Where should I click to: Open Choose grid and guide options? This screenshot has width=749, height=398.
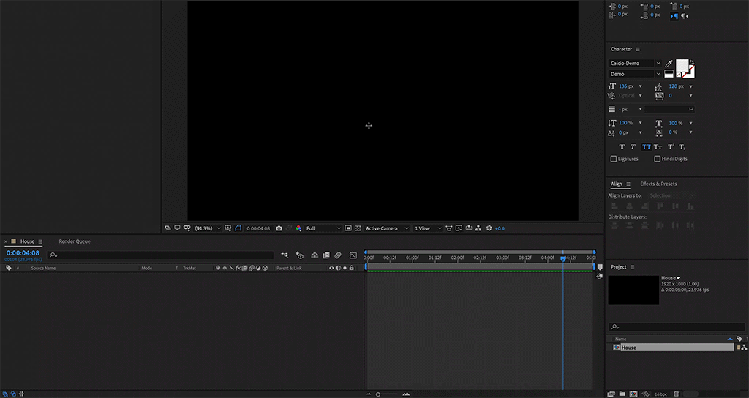(228, 228)
